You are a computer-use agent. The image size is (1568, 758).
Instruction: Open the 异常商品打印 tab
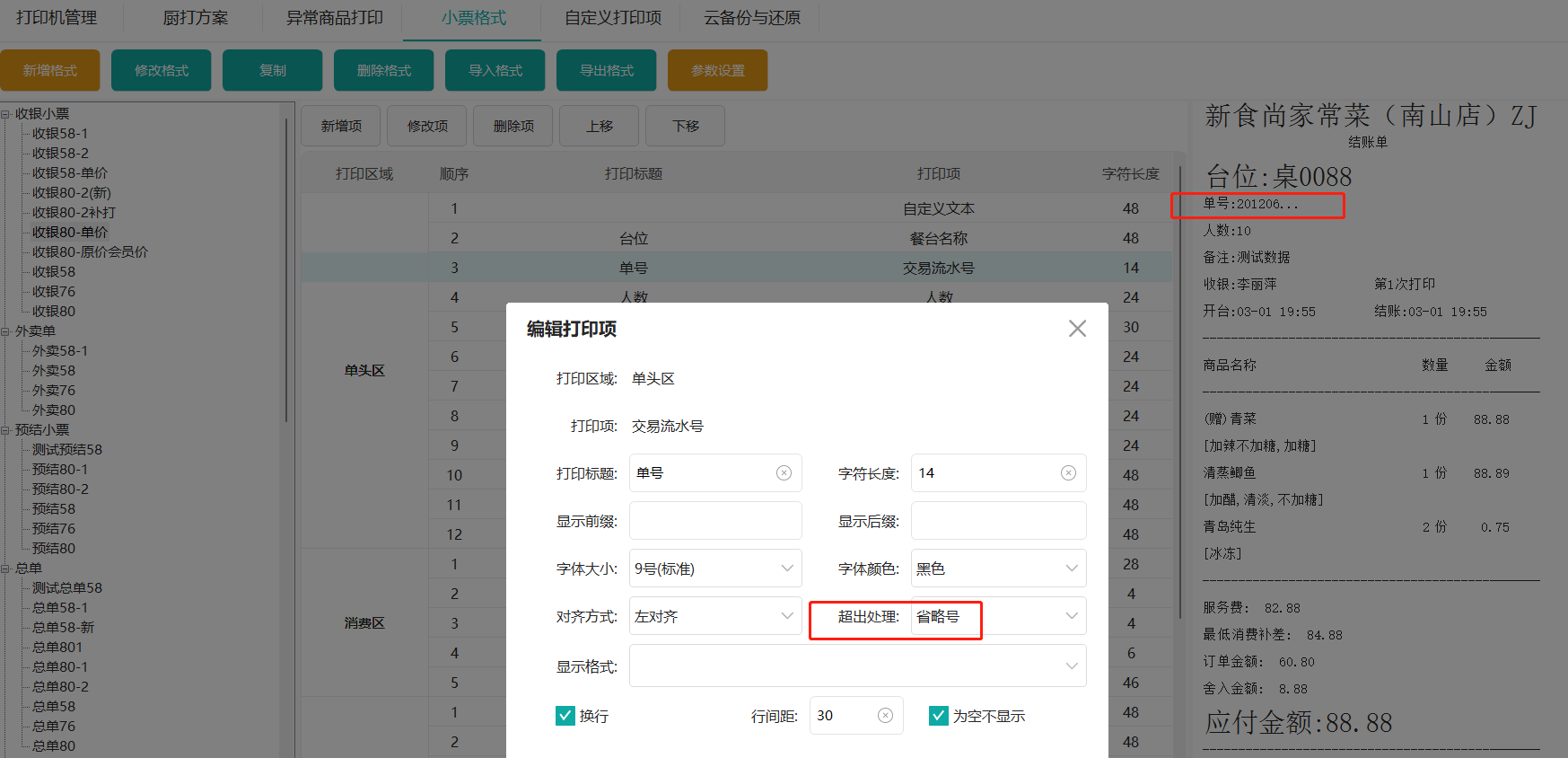pyautogui.click(x=334, y=18)
